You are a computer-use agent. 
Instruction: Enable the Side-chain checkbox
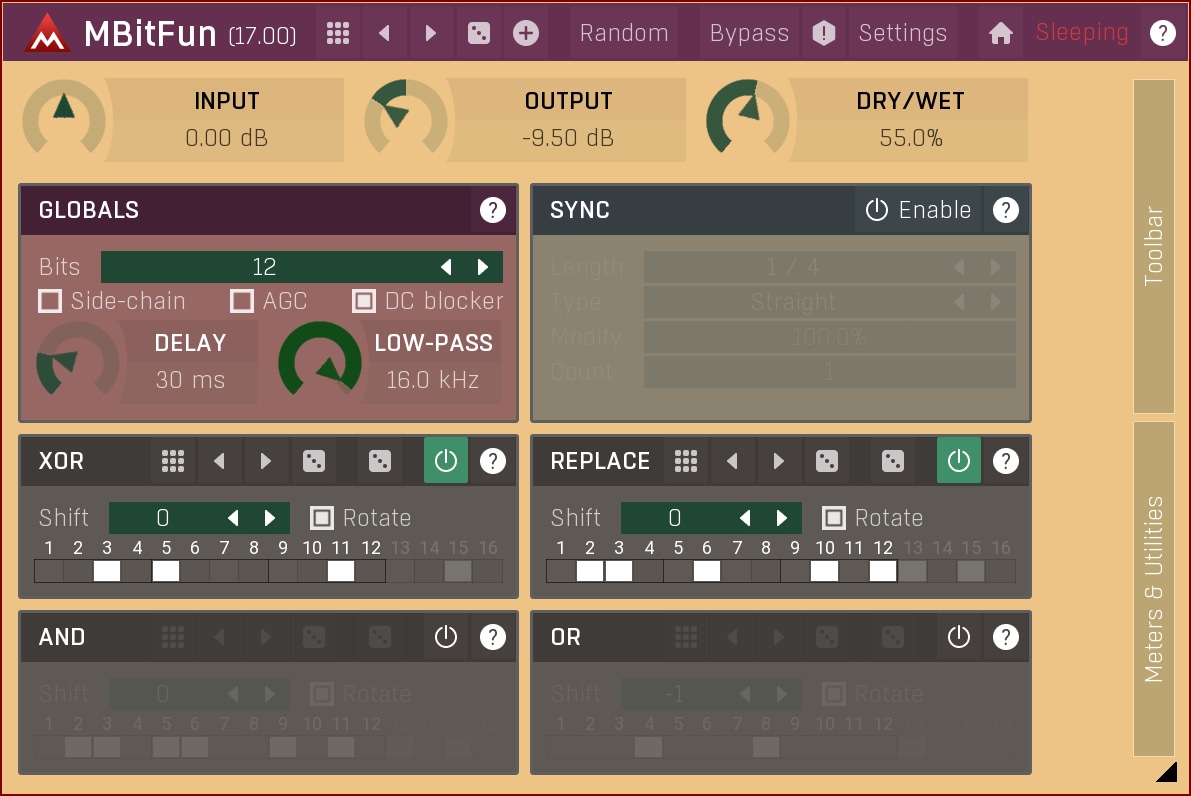pos(50,301)
